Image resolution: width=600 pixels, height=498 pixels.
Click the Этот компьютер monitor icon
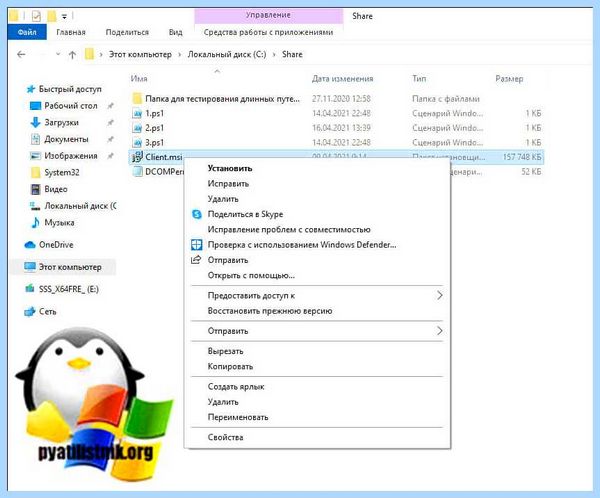pos(30,267)
